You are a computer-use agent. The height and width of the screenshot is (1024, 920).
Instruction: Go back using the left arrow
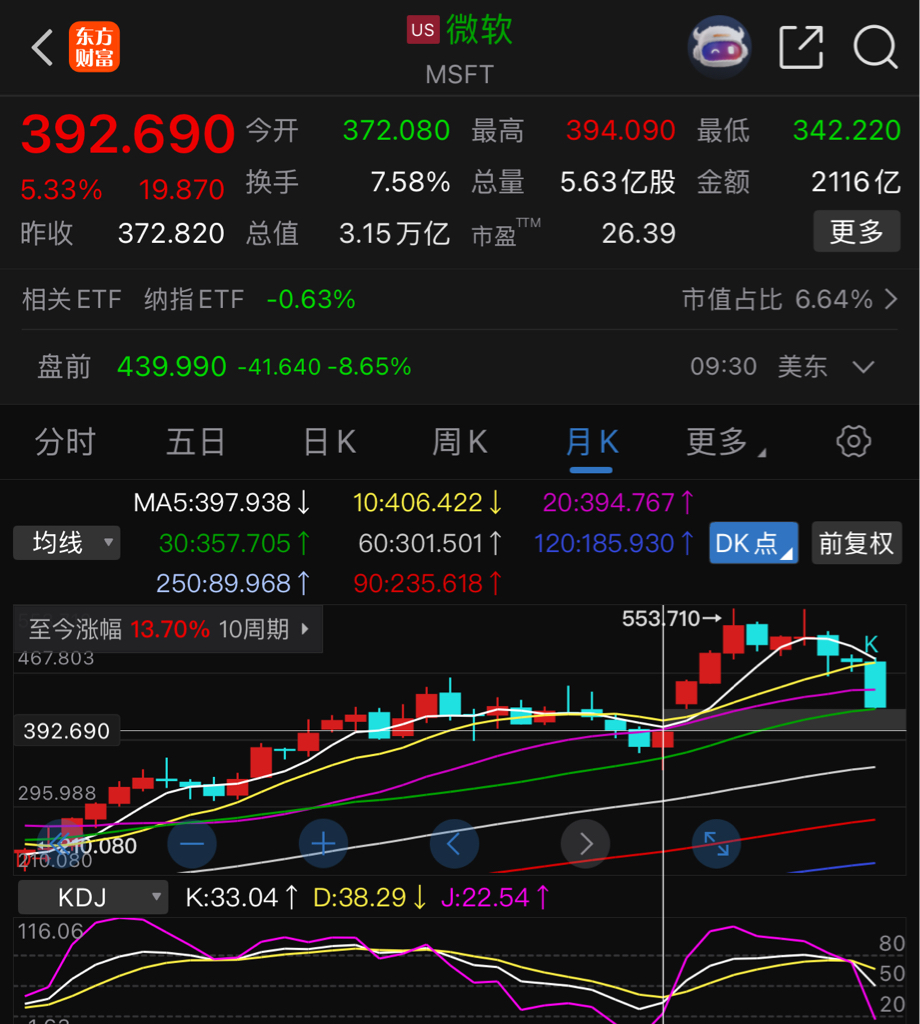pos(42,48)
